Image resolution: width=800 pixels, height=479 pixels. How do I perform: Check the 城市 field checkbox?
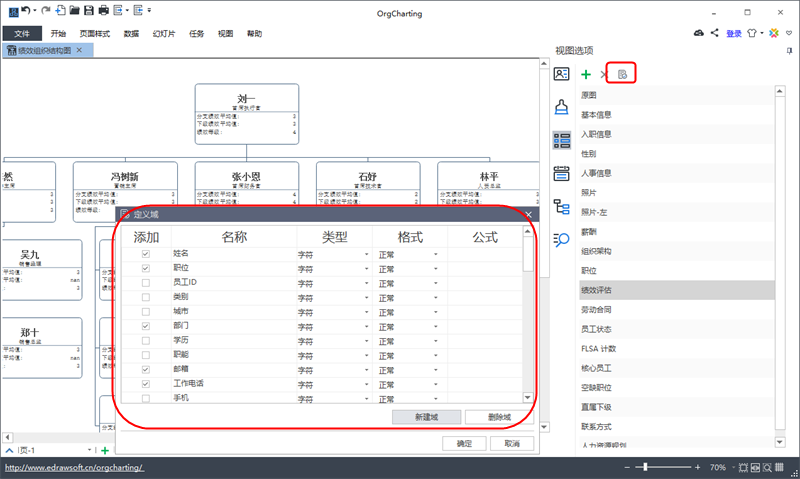[145, 312]
